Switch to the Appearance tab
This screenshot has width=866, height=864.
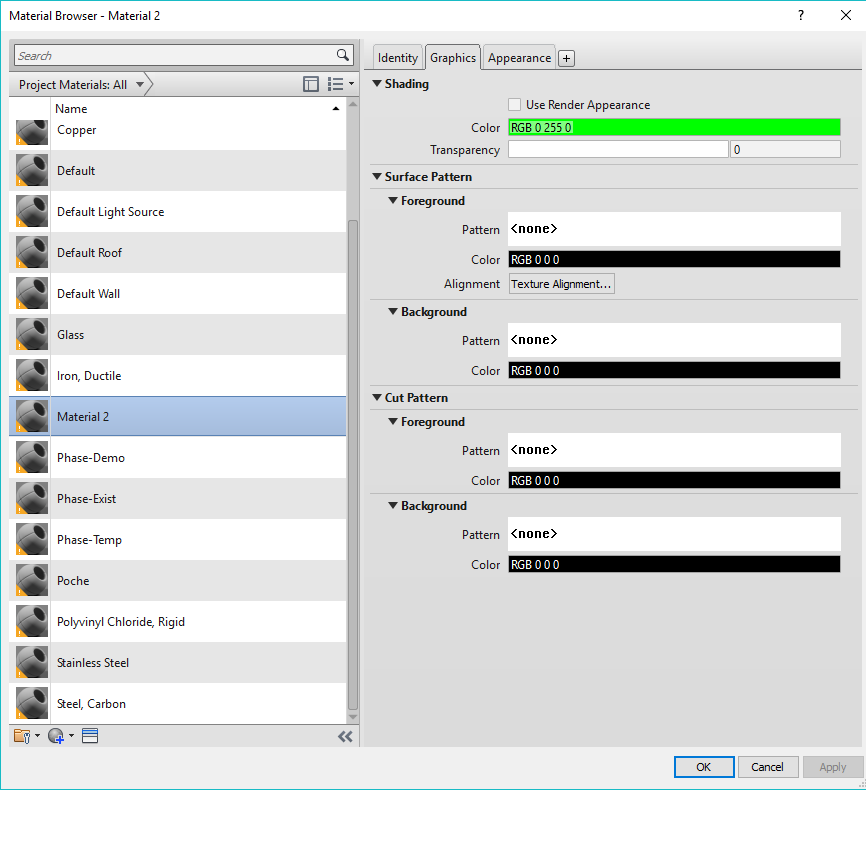coord(519,58)
